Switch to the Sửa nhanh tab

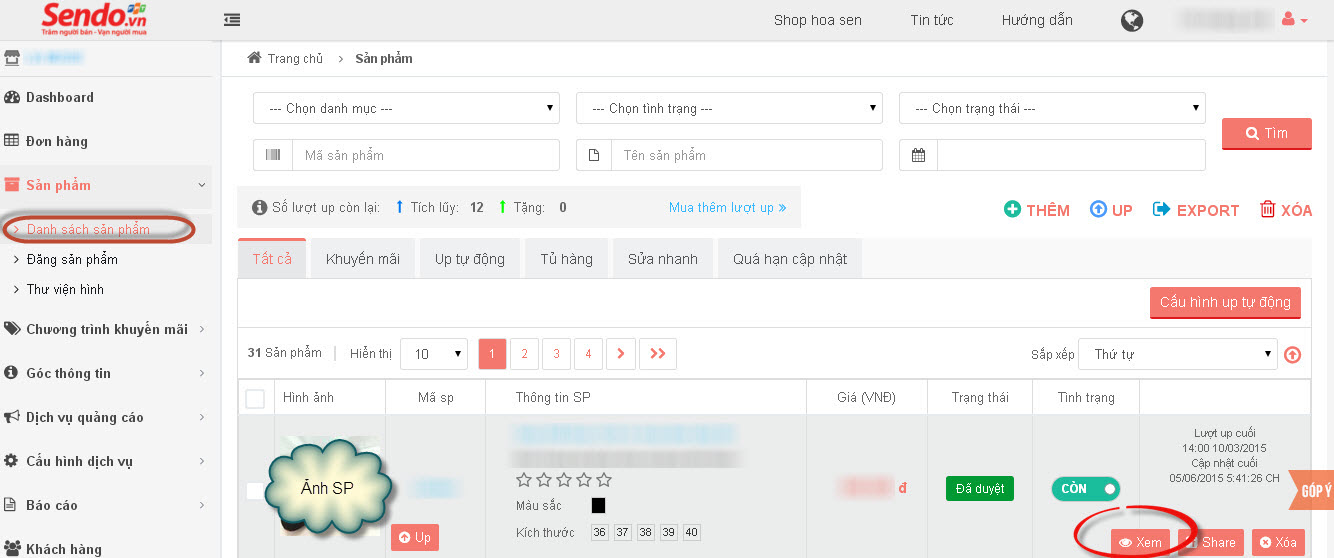[661, 259]
